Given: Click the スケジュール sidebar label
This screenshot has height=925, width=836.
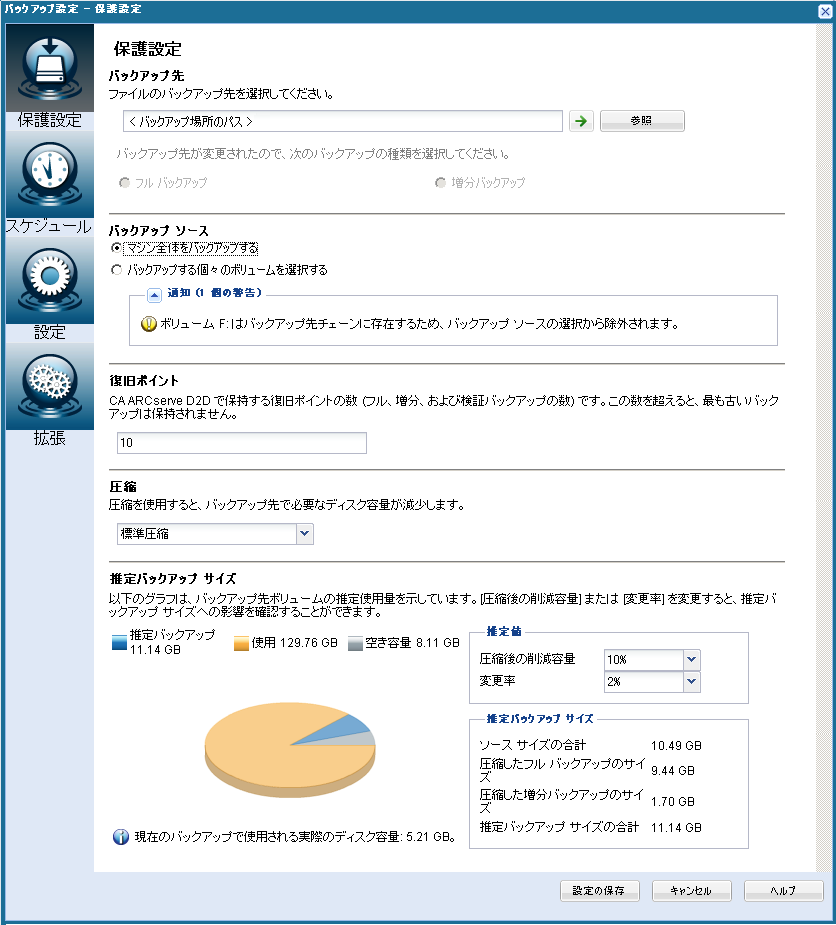Looking at the screenshot, I should [49, 227].
